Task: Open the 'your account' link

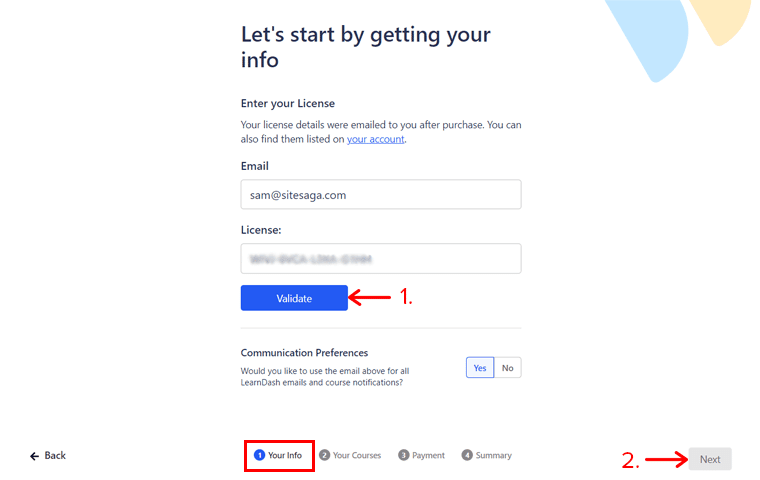Action: pos(375,140)
